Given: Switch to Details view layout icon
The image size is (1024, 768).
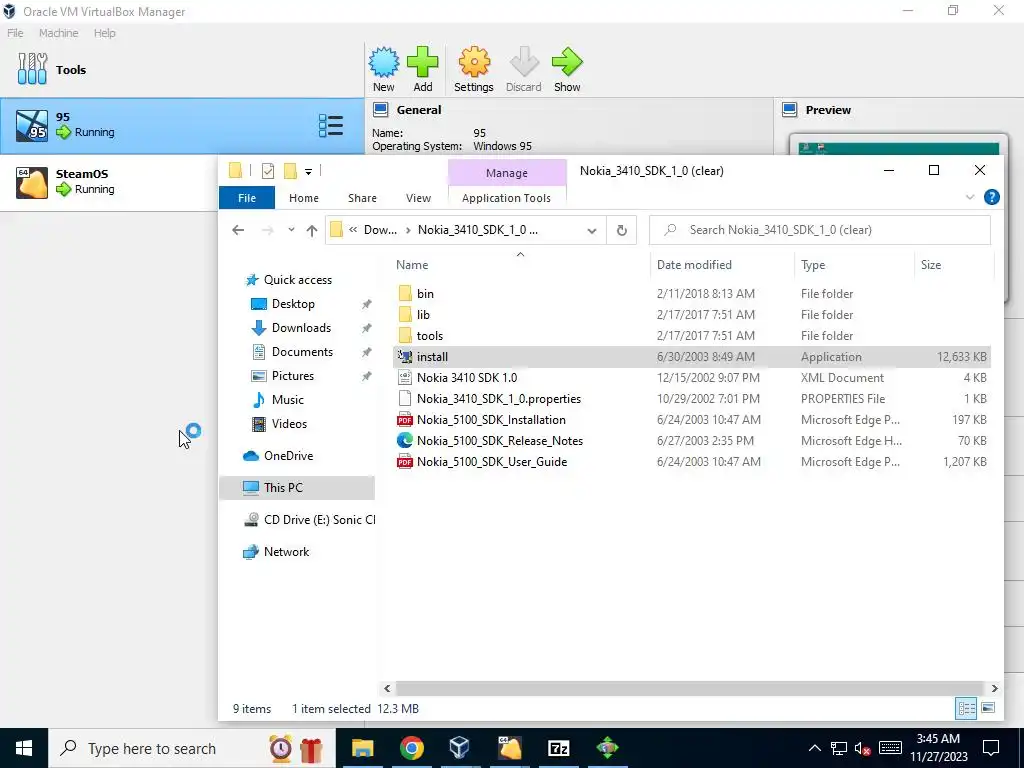Looking at the screenshot, I should [x=967, y=708].
